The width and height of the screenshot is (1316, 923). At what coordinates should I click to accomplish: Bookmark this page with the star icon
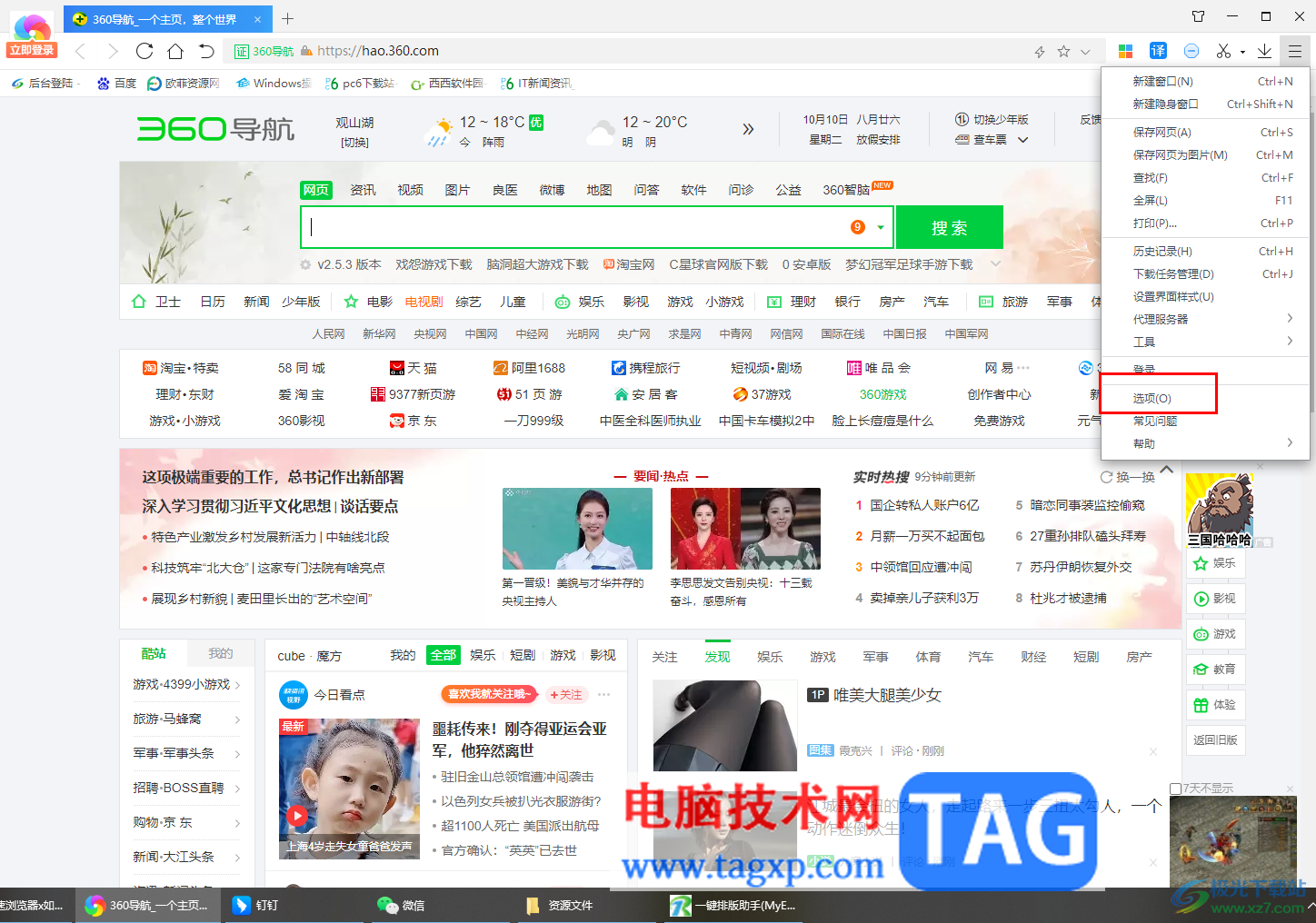(x=1063, y=52)
